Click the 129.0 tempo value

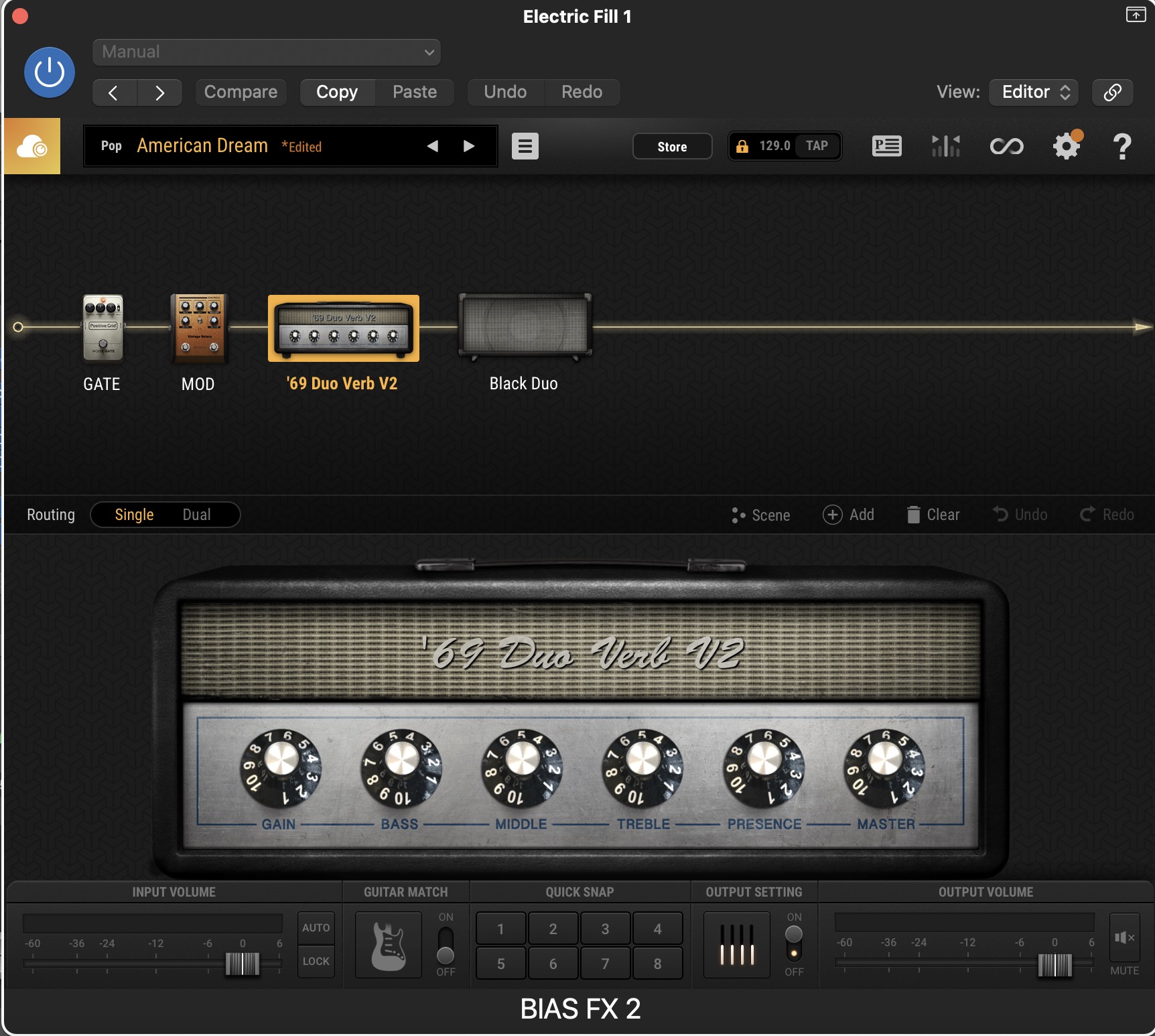(x=774, y=146)
